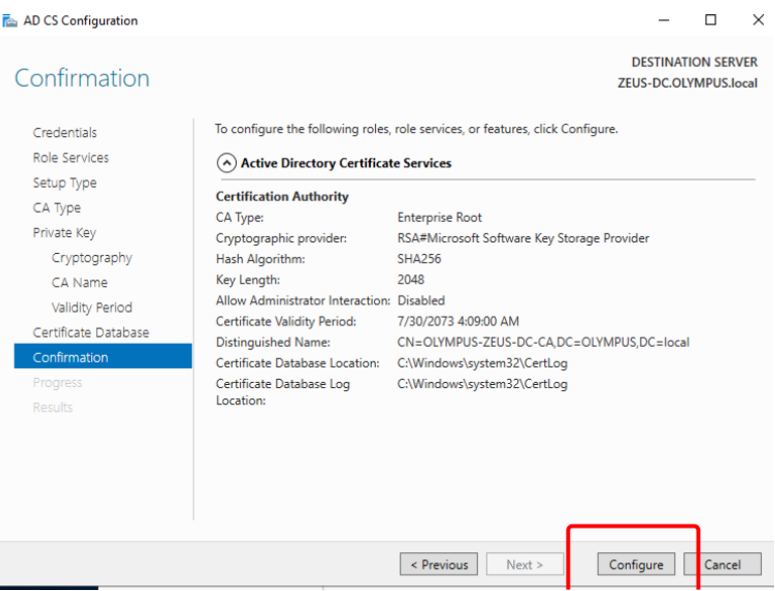Click the Previous button

(x=438, y=565)
